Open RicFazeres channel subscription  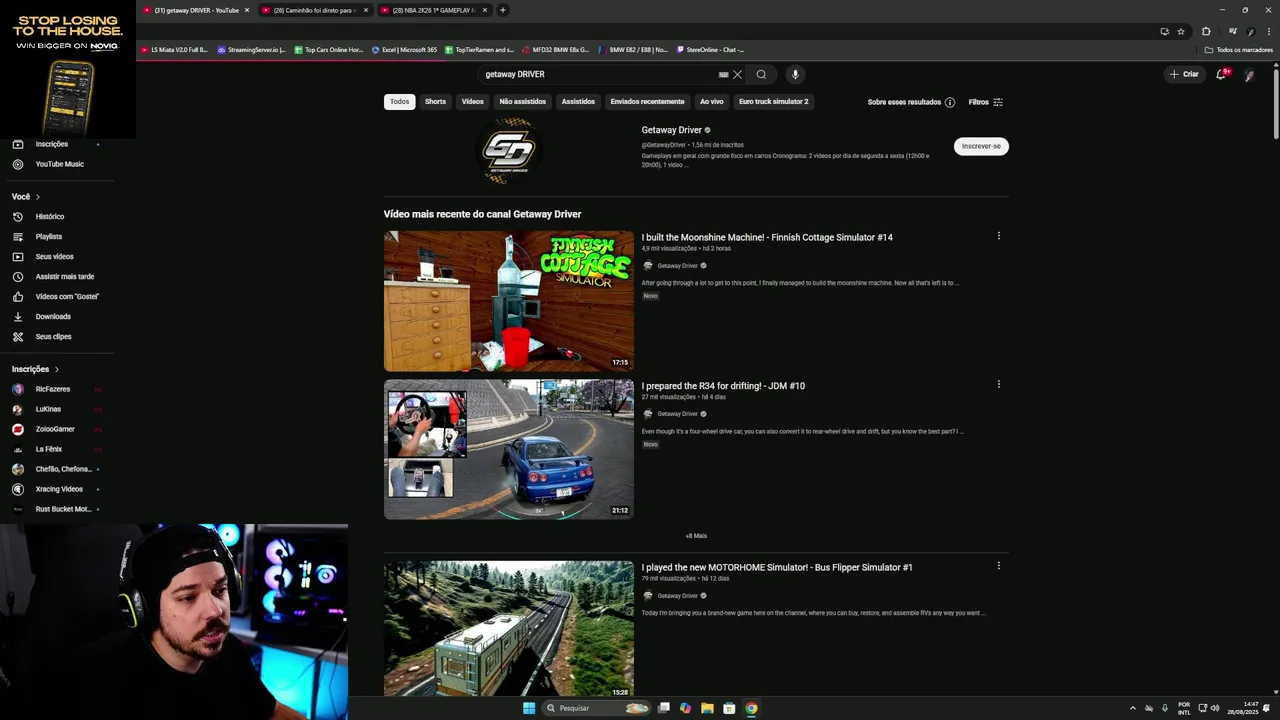(53, 389)
